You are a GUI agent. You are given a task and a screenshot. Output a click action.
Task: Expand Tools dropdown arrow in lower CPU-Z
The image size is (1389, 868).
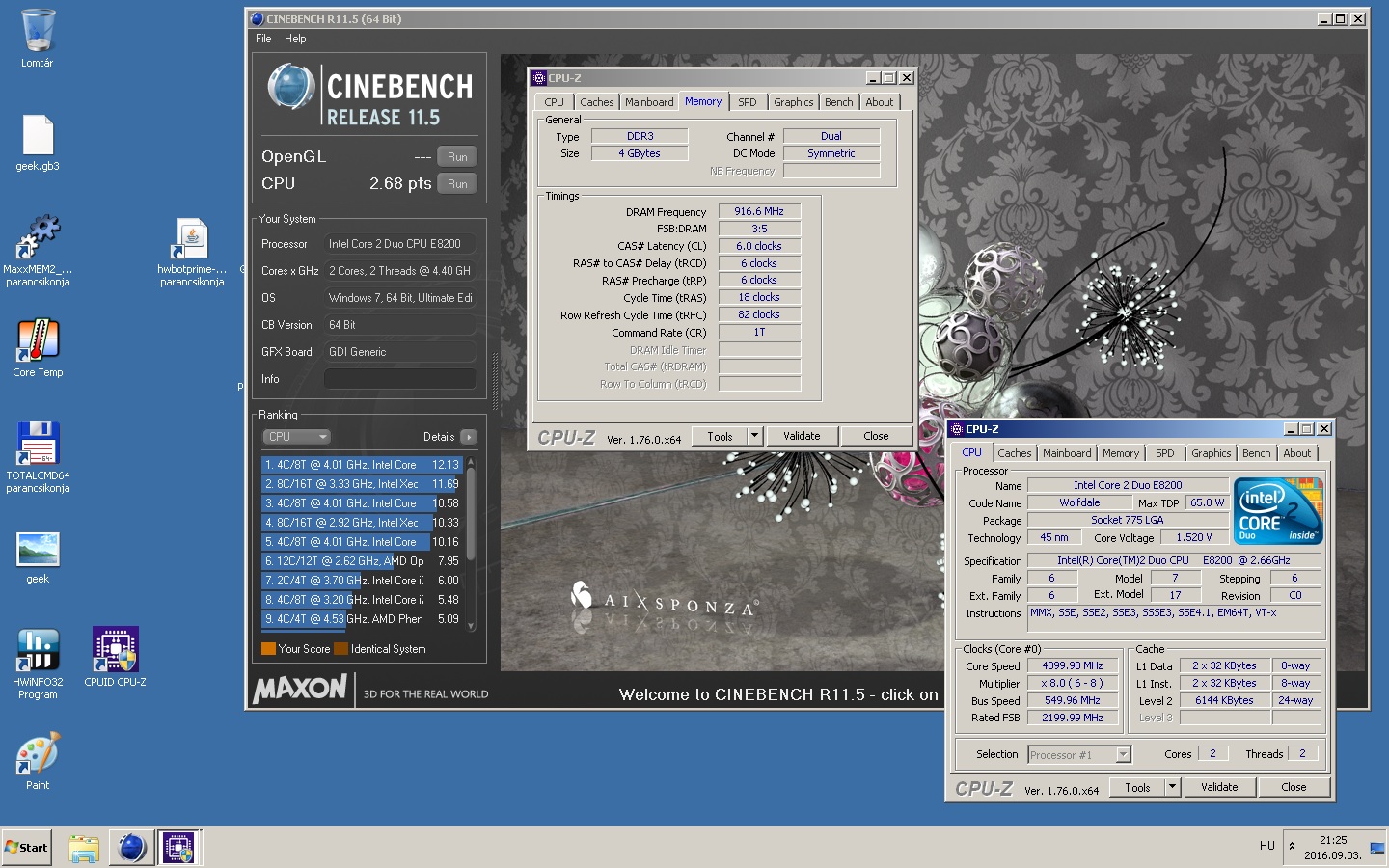(x=1173, y=788)
